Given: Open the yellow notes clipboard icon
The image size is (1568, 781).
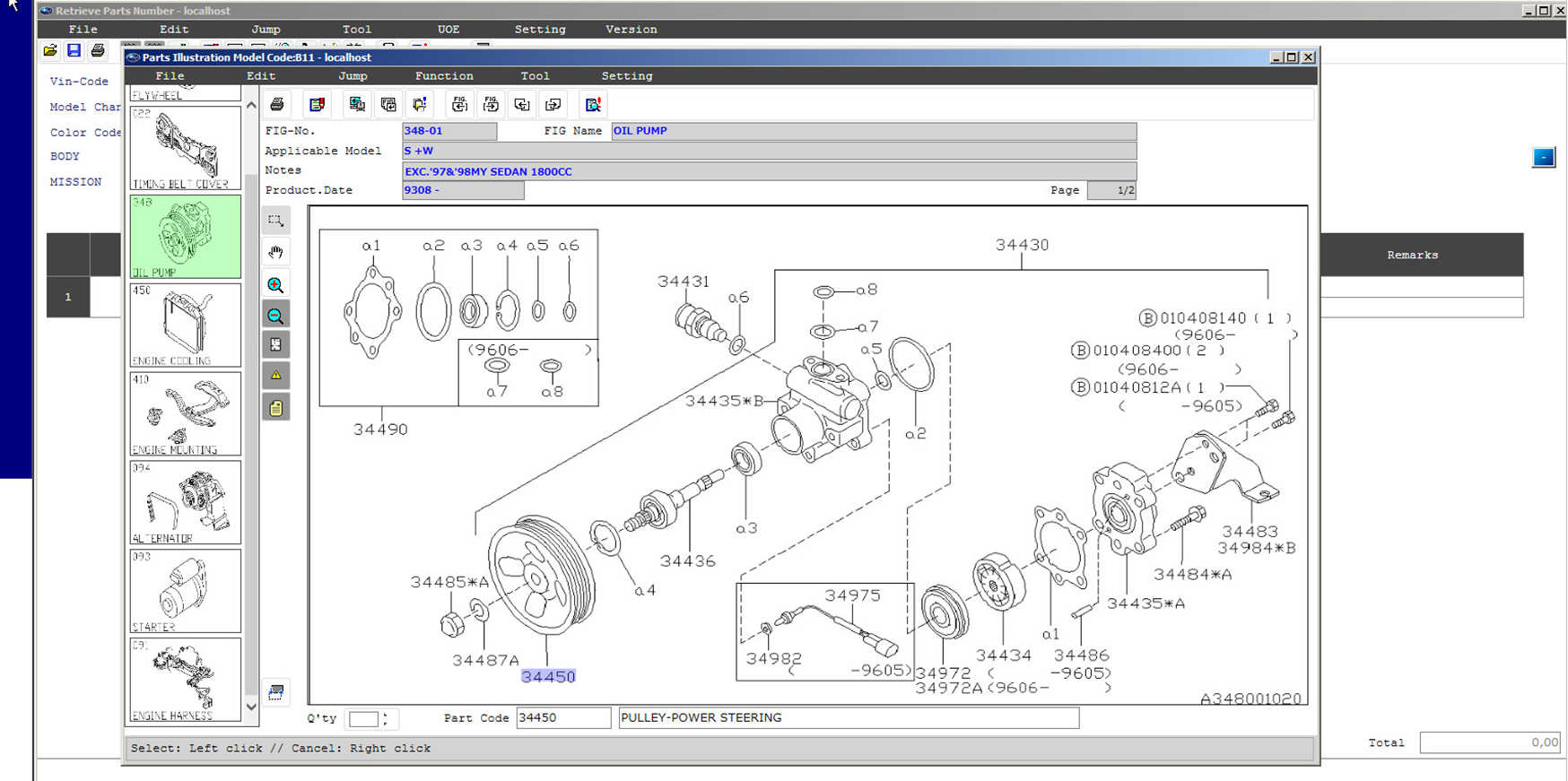Looking at the screenshot, I should click(x=275, y=408).
